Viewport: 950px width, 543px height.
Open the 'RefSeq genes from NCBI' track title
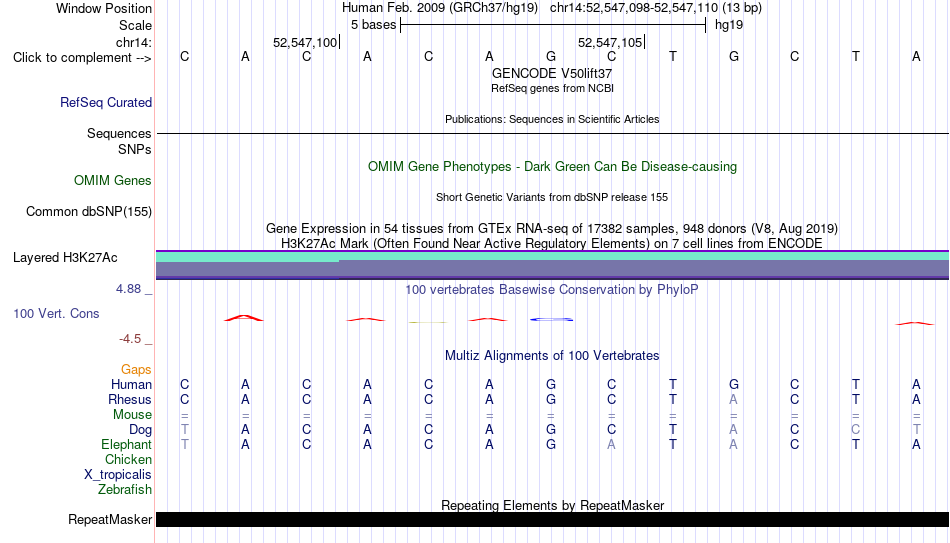(552, 88)
